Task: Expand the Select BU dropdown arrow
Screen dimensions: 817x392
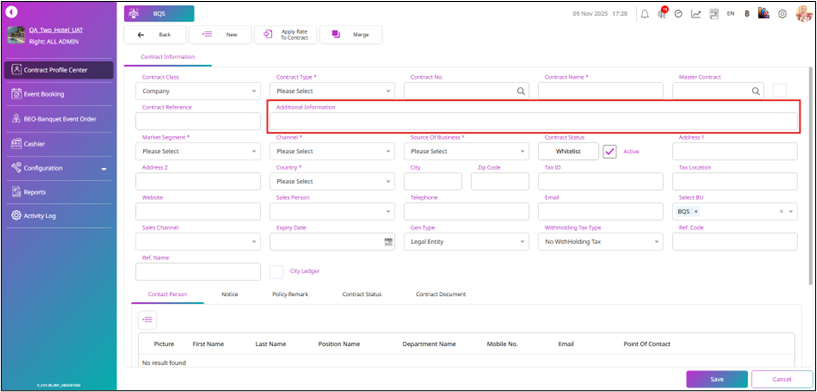Action: click(x=791, y=212)
